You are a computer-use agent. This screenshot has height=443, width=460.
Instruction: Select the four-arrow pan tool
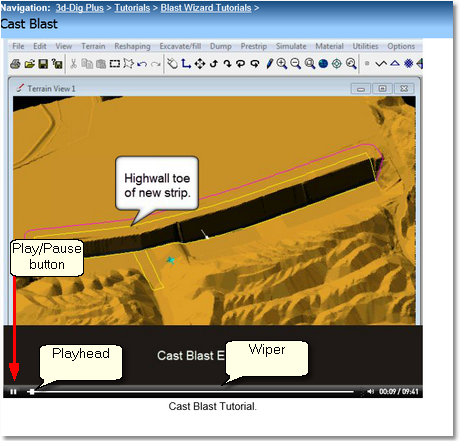(x=200, y=63)
